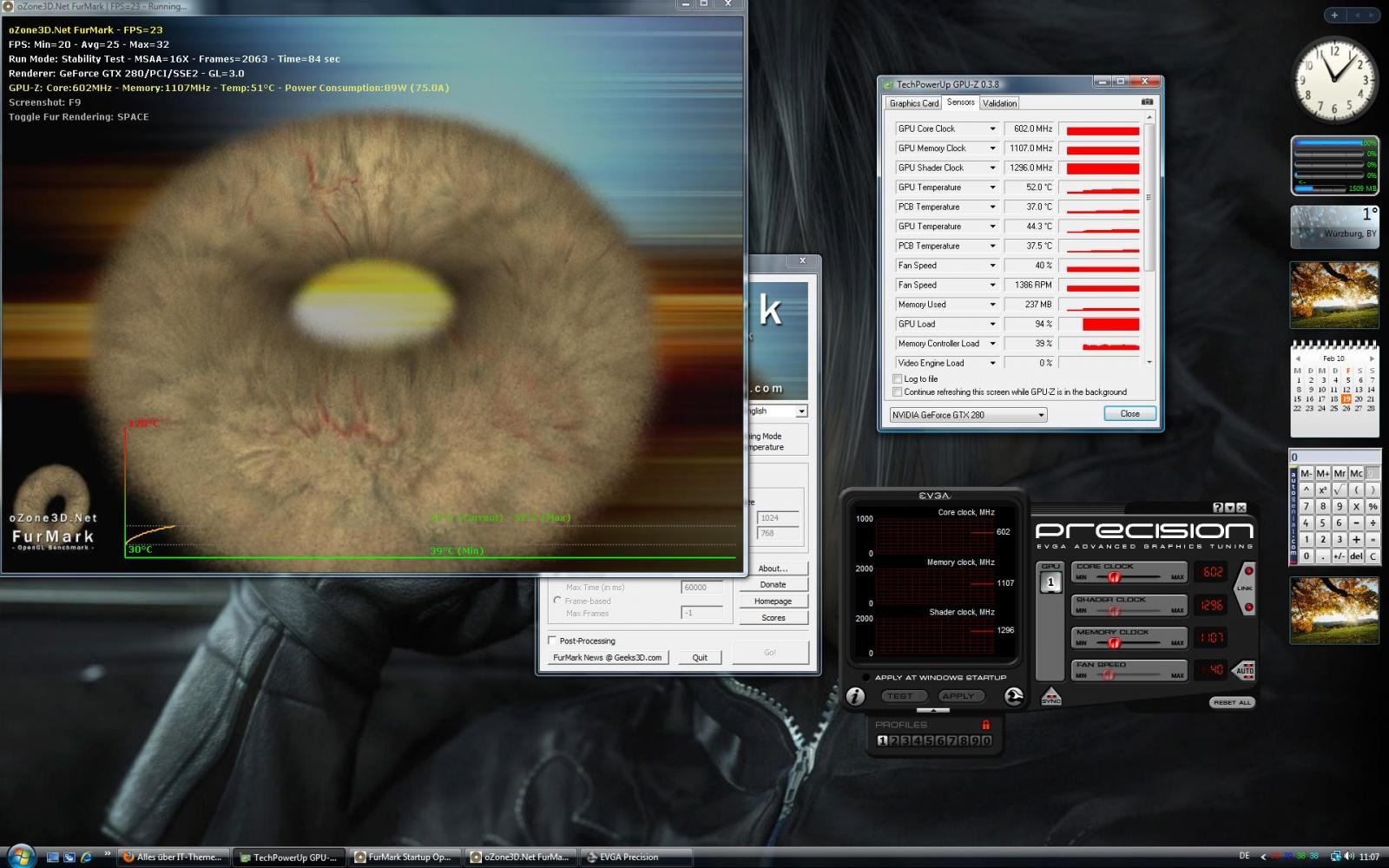
Task: Click Show Desktop icon in Quick Launch
Action: point(52,857)
